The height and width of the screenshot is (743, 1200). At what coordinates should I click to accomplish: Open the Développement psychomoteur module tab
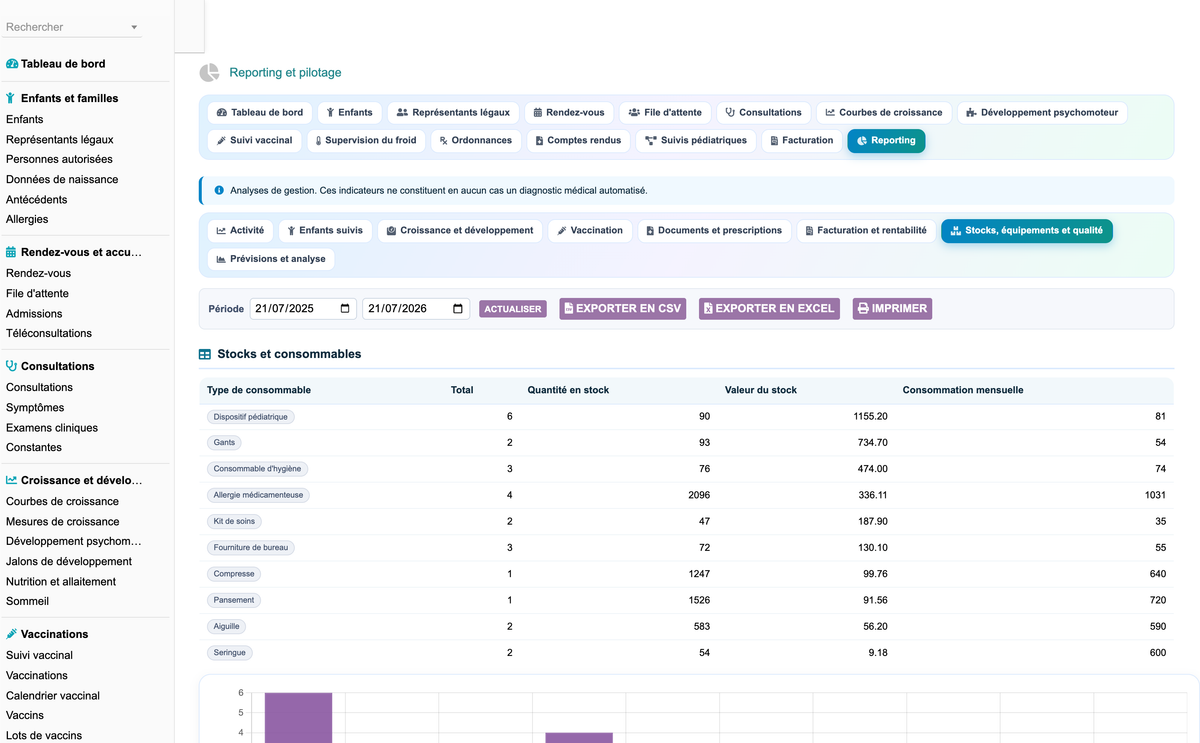click(1043, 112)
